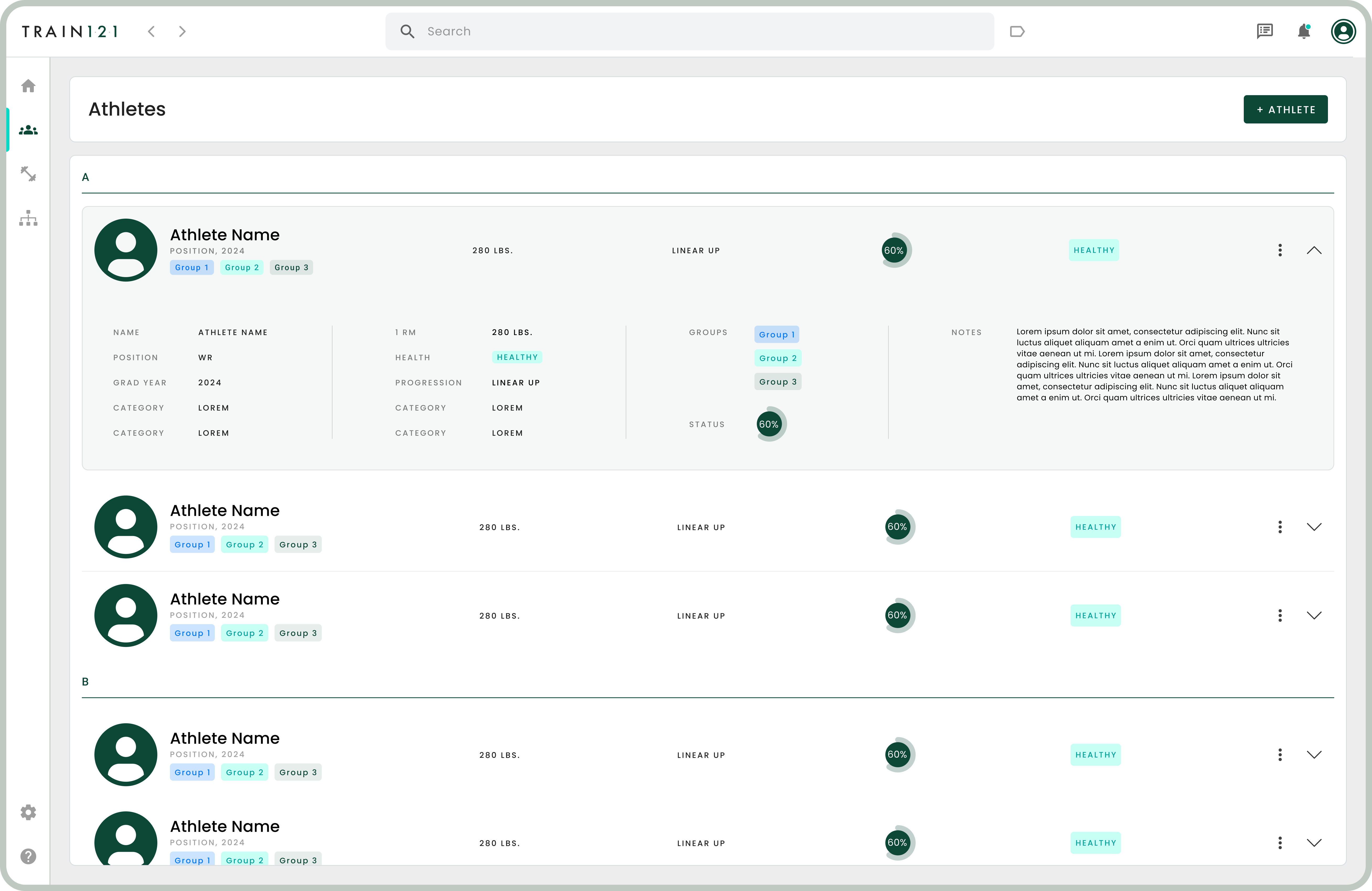Click the tag label icon beside search
The image size is (1372, 891).
coord(1017,32)
